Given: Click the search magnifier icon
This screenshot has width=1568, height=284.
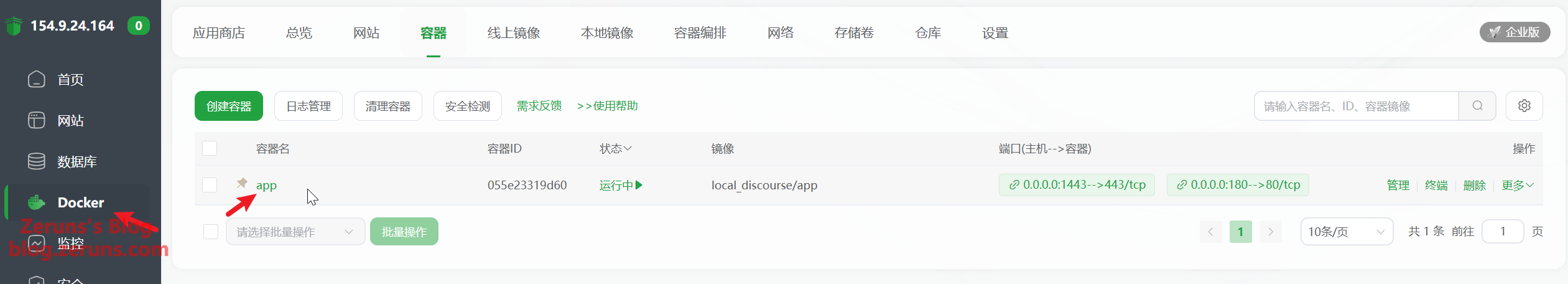Looking at the screenshot, I should pyautogui.click(x=1477, y=106).
